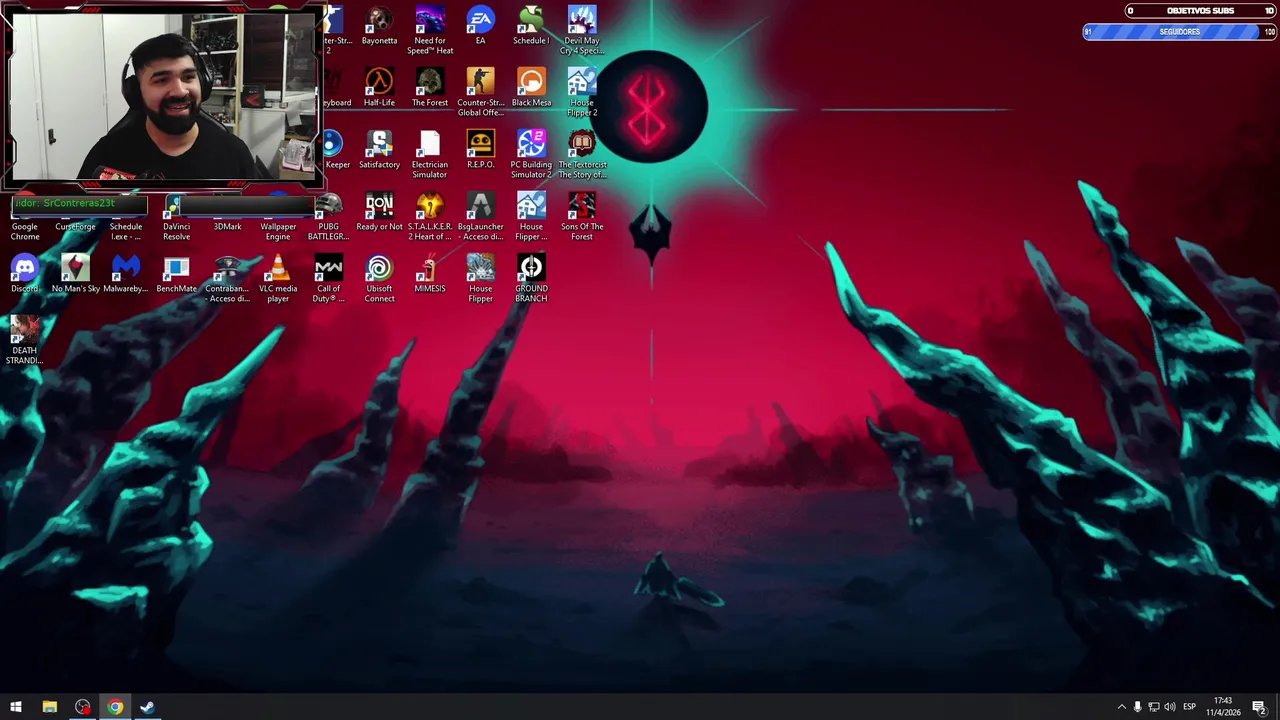Launch Ready or Not desktop icon

point(379,212)
